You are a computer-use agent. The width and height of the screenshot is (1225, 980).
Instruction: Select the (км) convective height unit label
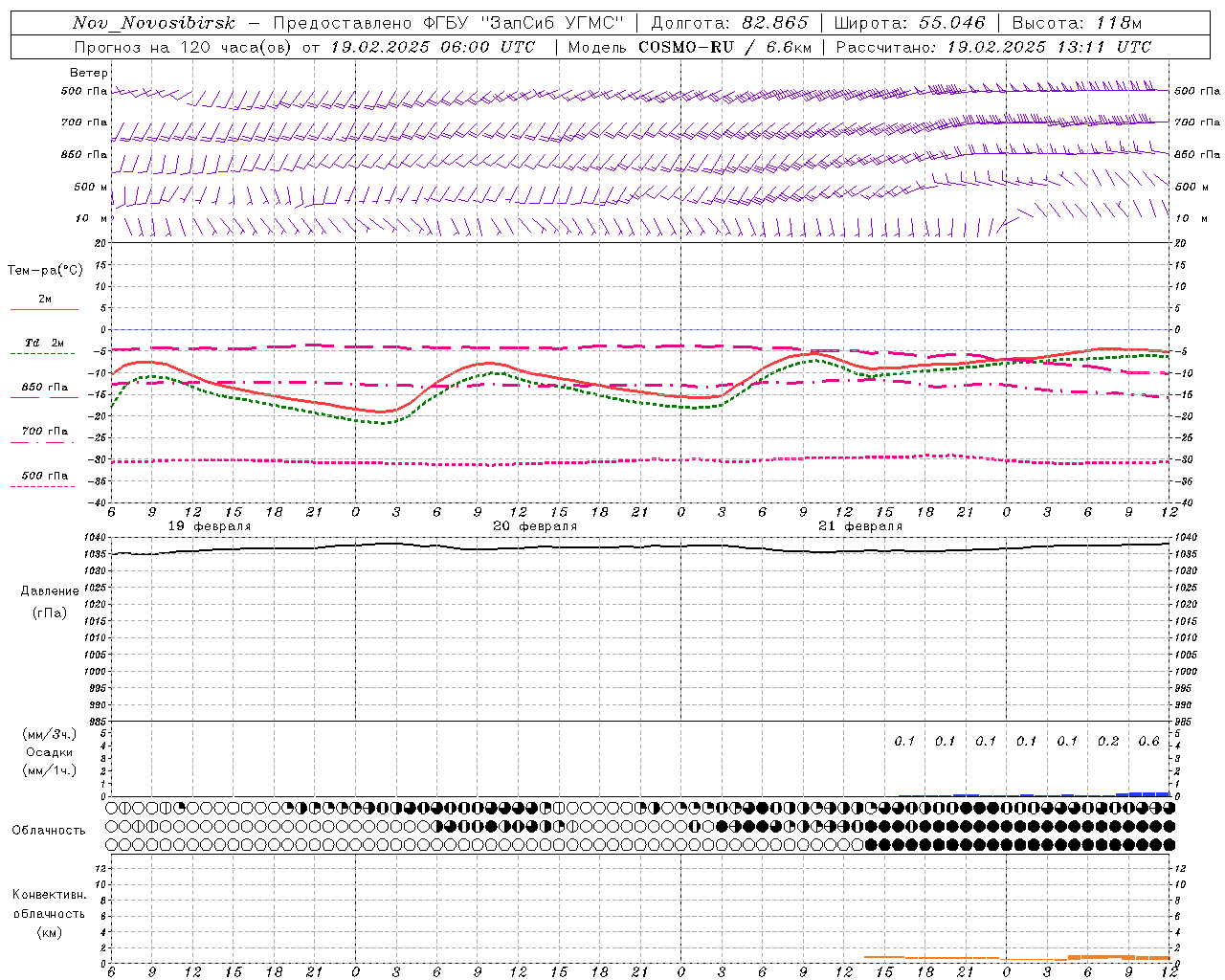[x=50, y=932]
